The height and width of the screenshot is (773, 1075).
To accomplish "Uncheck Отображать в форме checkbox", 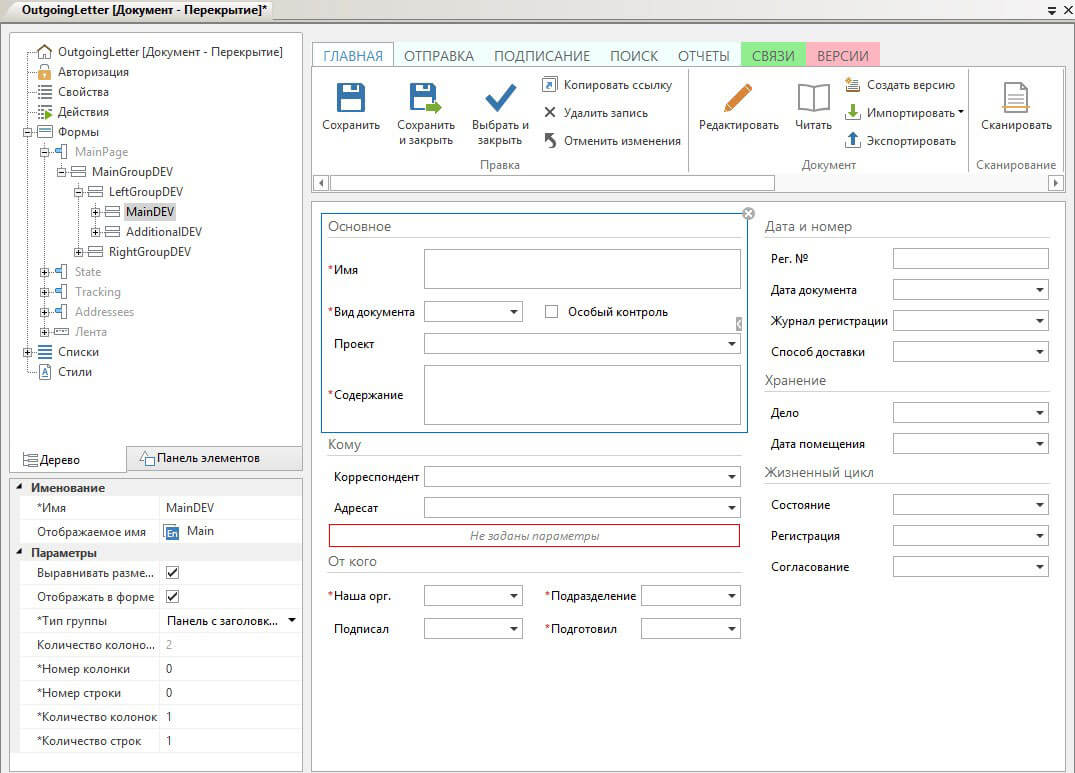I will [172, 596].
